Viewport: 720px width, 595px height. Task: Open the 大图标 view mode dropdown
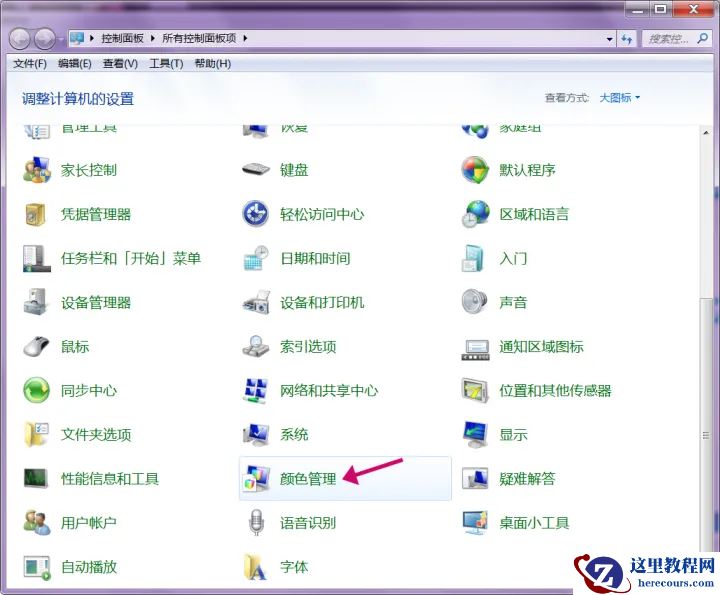[x=619, y=97]
